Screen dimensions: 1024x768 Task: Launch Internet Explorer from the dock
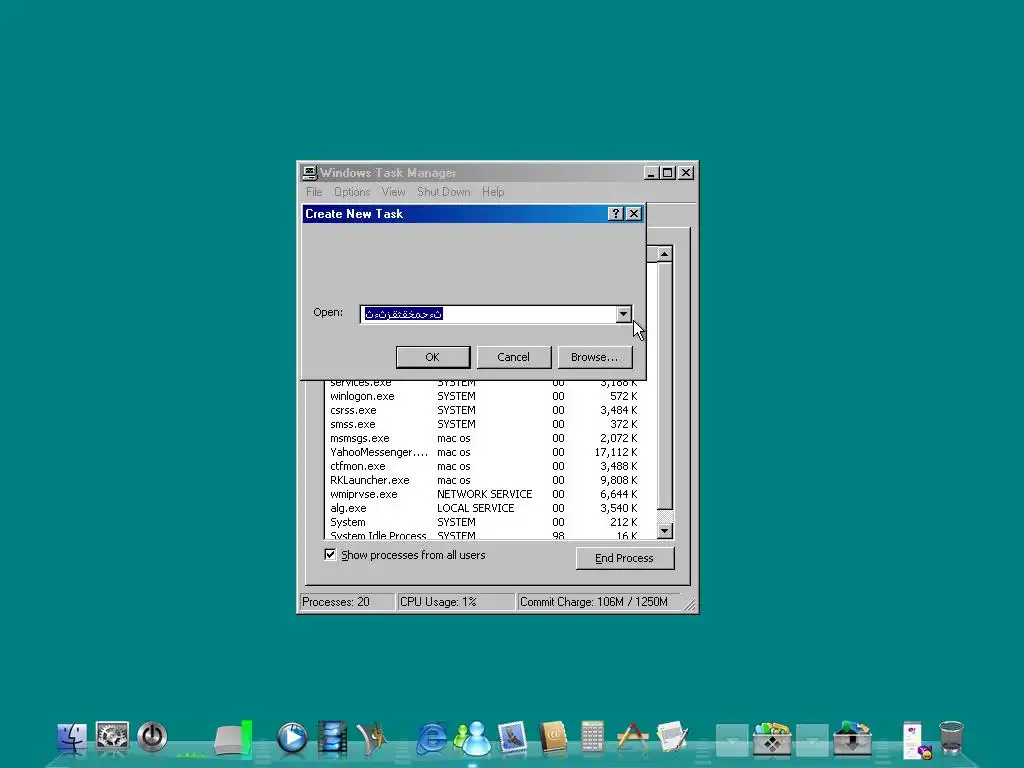coord(432,739)
